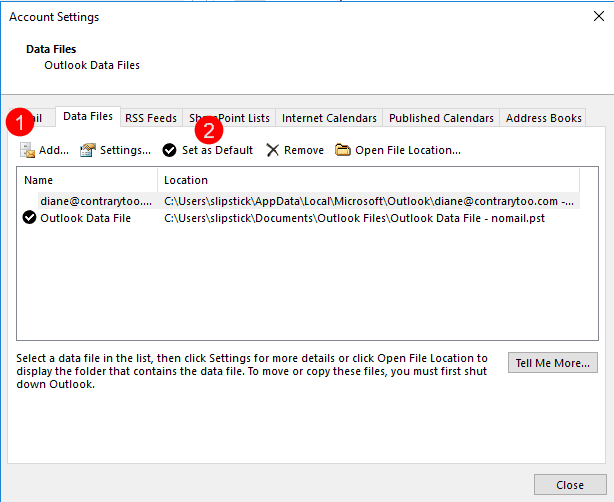Click the AppData path of diane@contrarytoo.com

tap(369, 201)
